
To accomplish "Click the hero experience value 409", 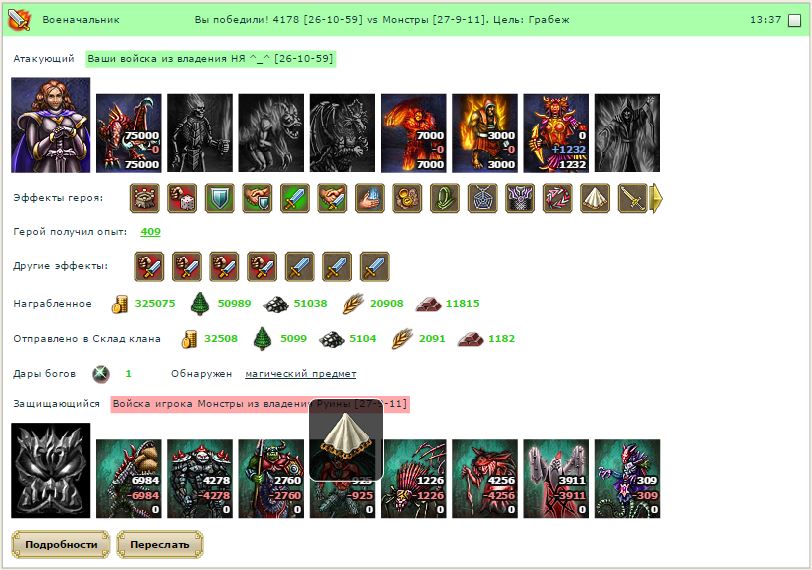I will (x=150, y=232).
